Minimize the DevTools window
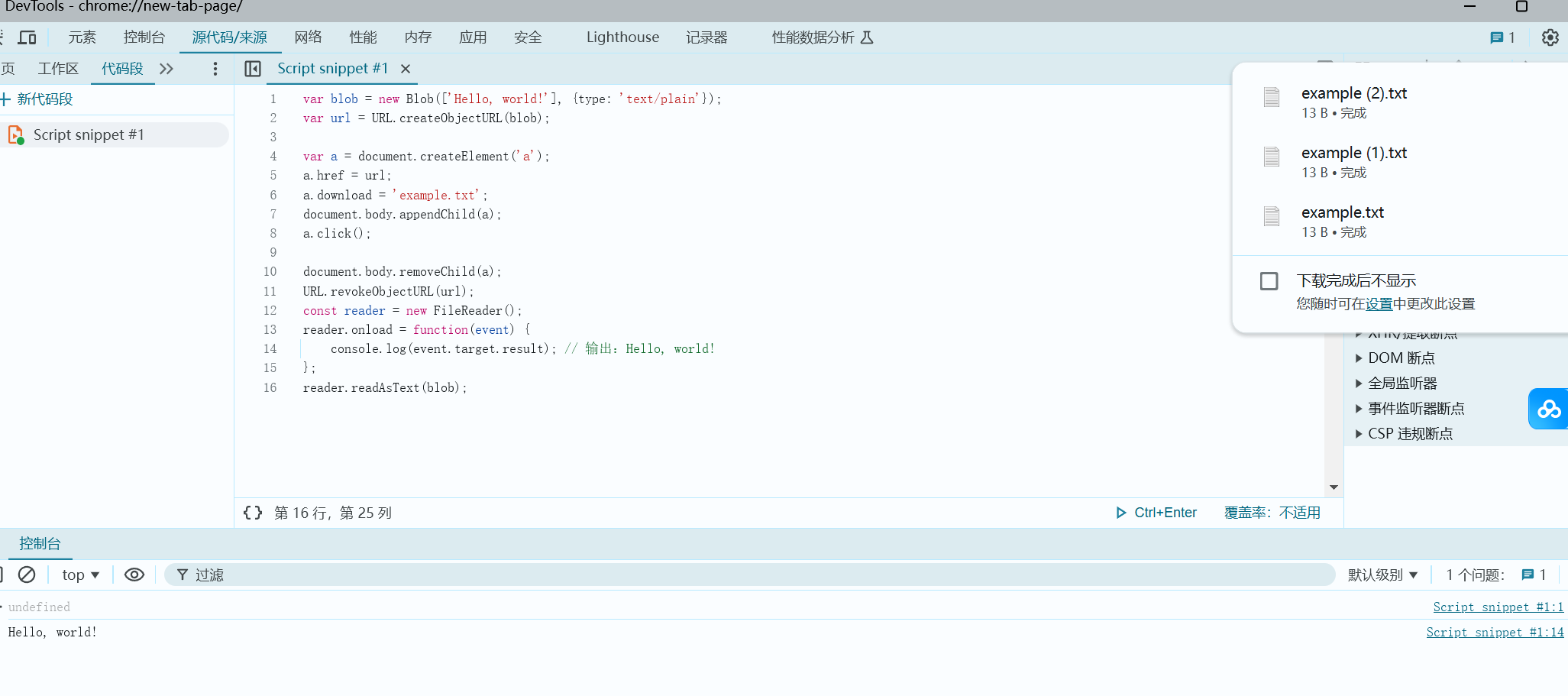Image resolution: width=1568 pixels, height=696 pixels. coord(1469,7)
